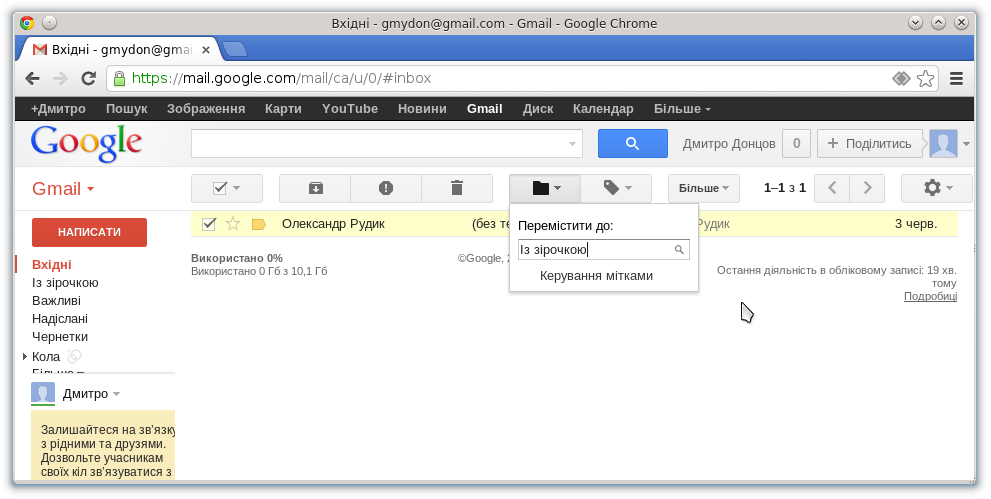Open the Labels tag dropdown
Screen dimensions: 991x499
[616, 188]
